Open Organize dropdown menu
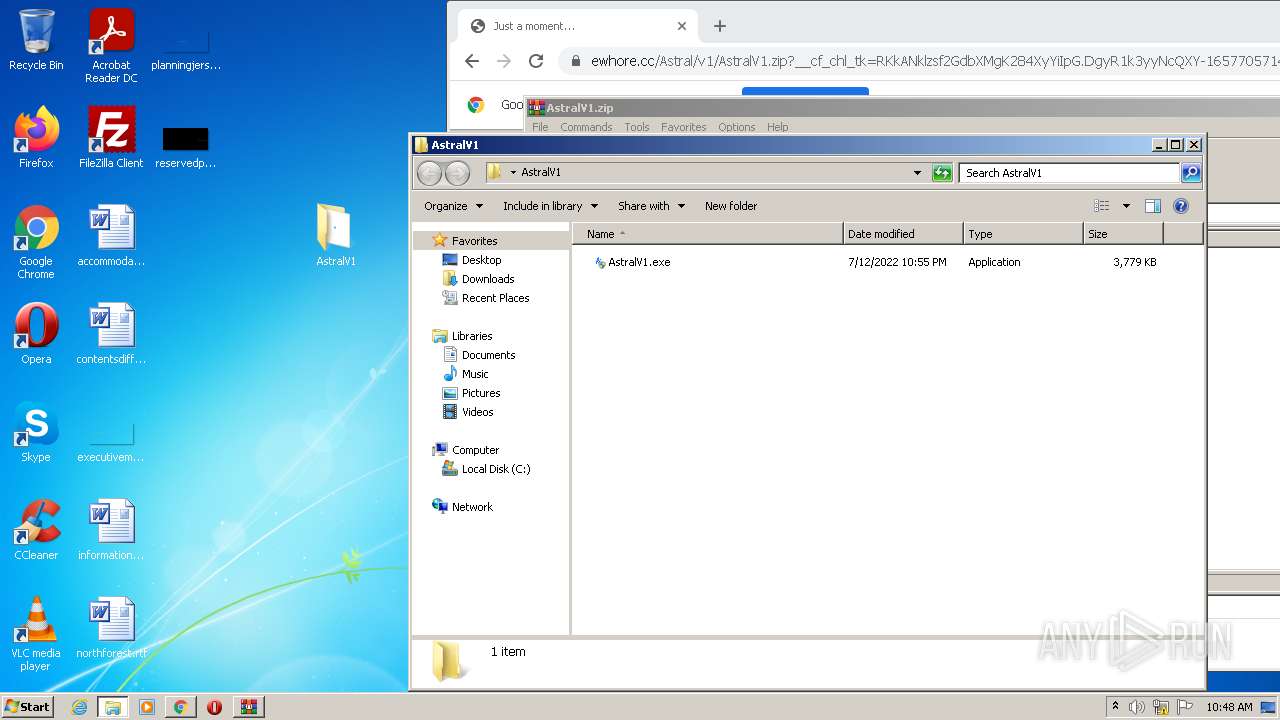 [453, 206]
